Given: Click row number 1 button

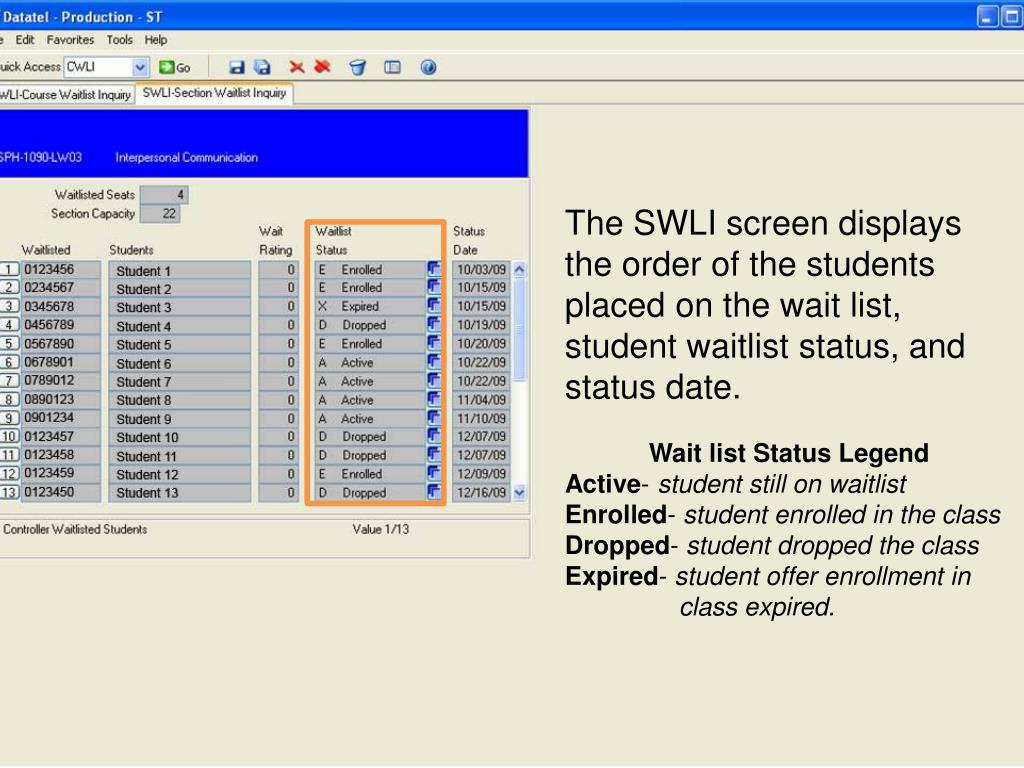Looking at the screenshot, I should [x=9, y=269].
